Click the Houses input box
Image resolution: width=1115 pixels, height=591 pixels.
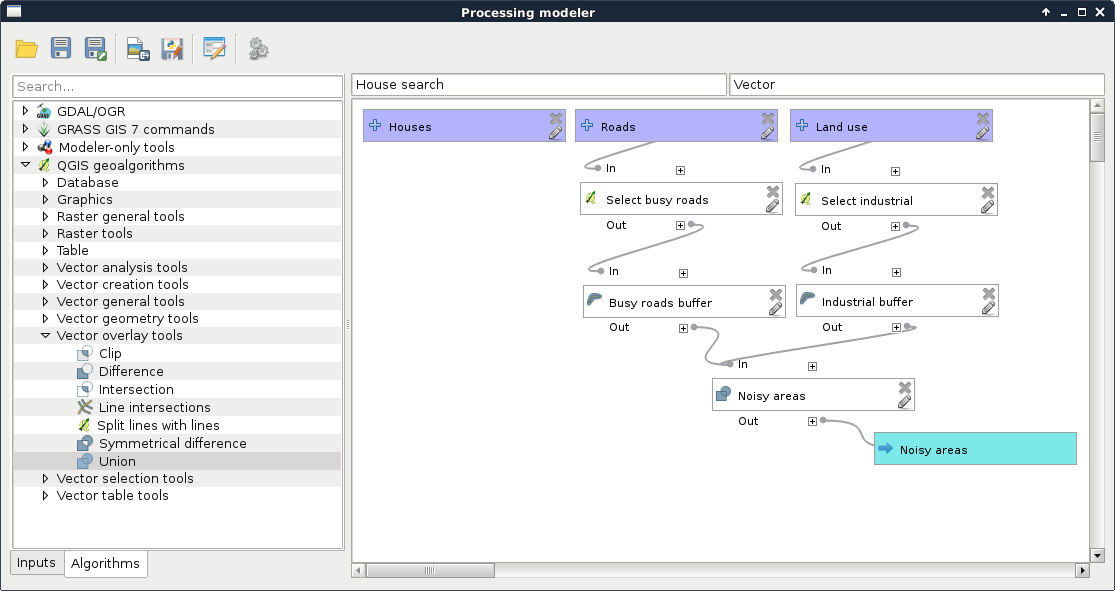point(464,126)
